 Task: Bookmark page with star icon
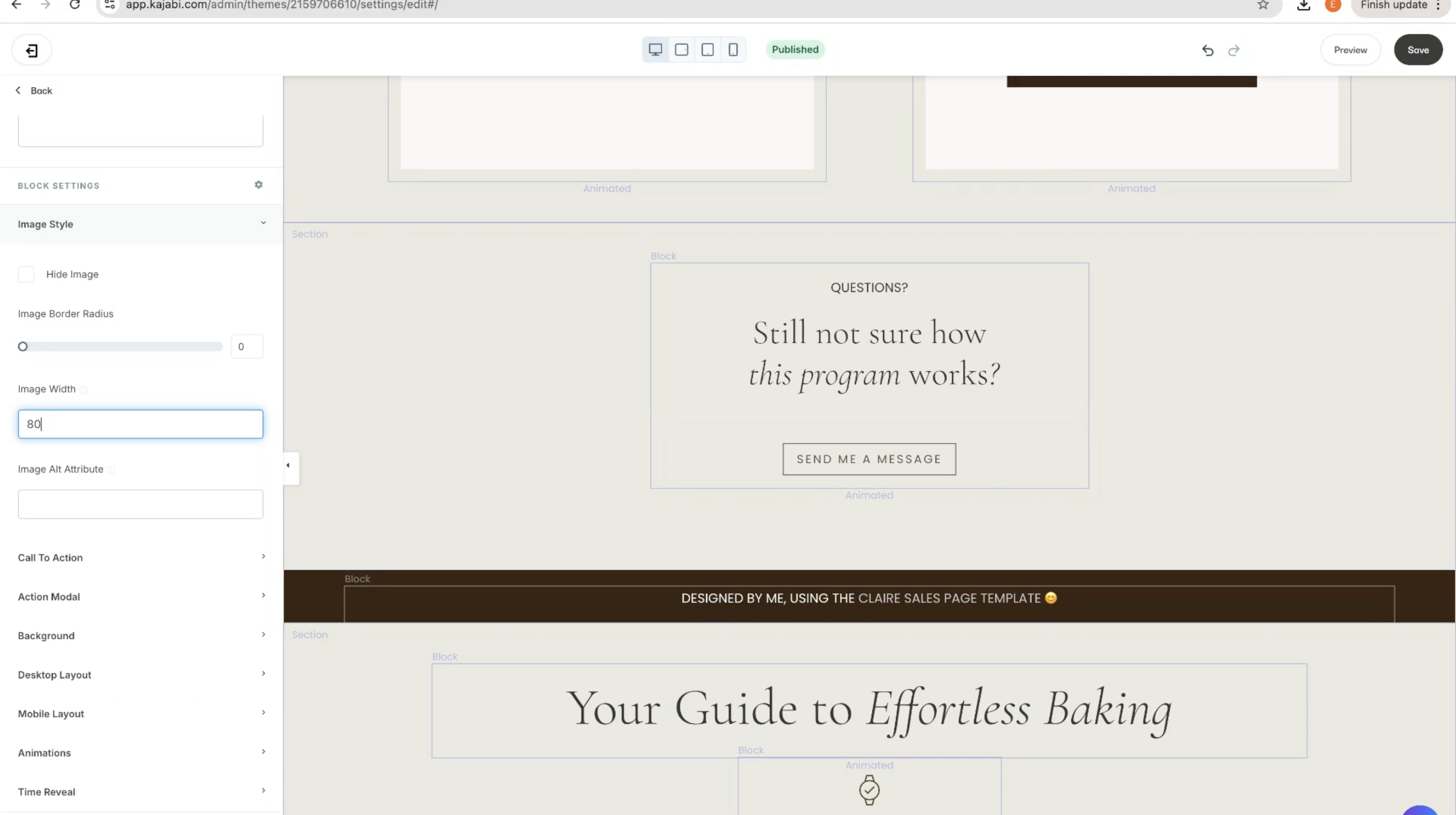(1263, 5)
